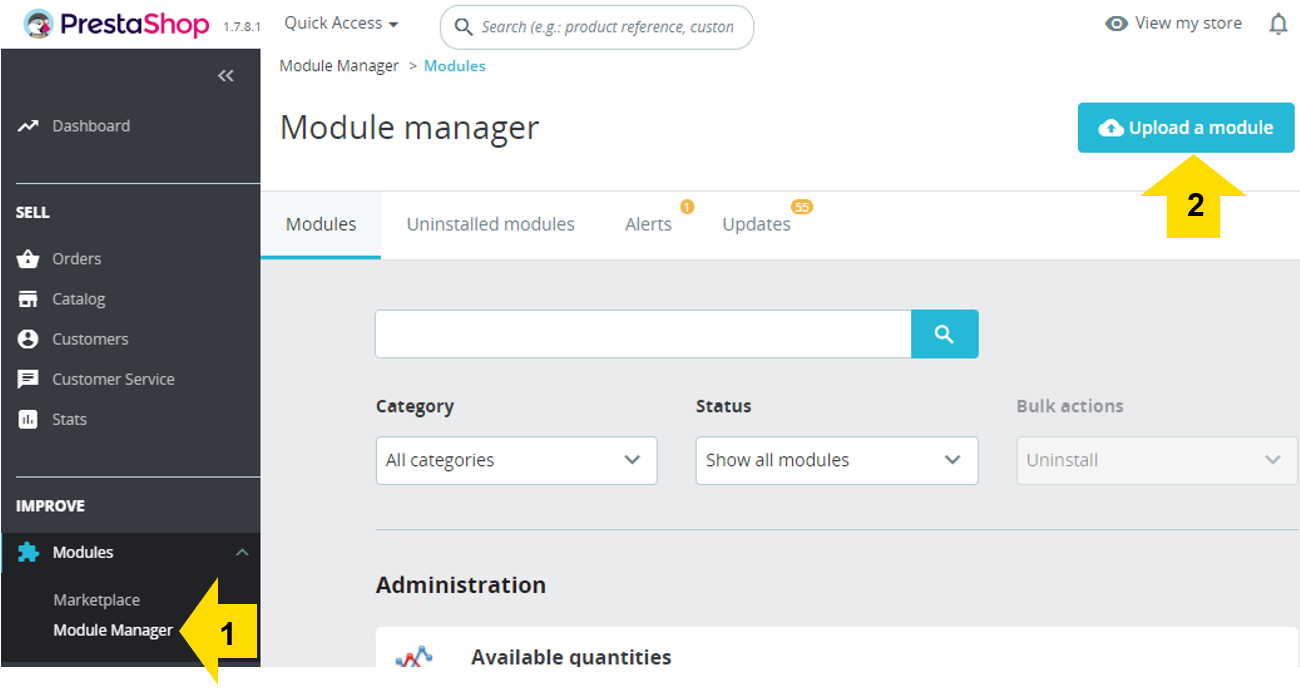1300x694 pixels.
Task: Click the Available quantities module title
Action: [571, 657]
